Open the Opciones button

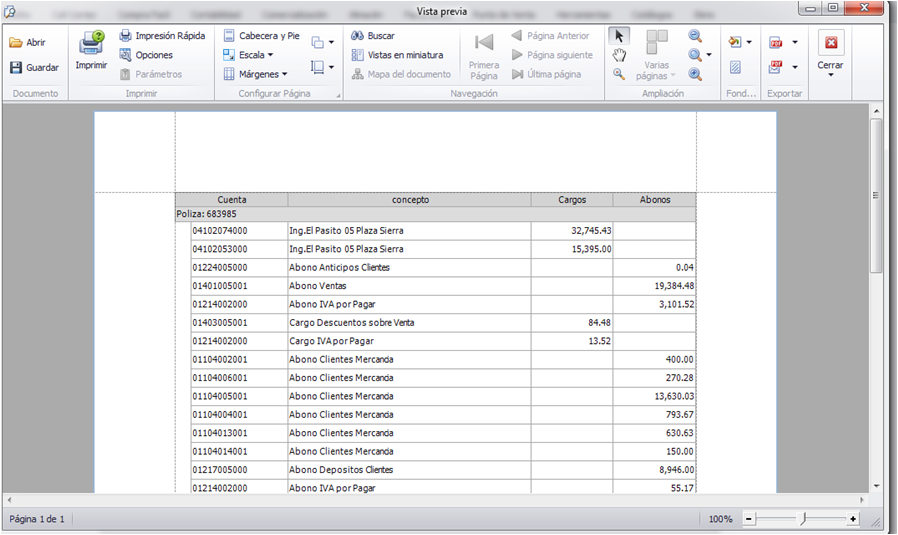(x=146, y=55)
